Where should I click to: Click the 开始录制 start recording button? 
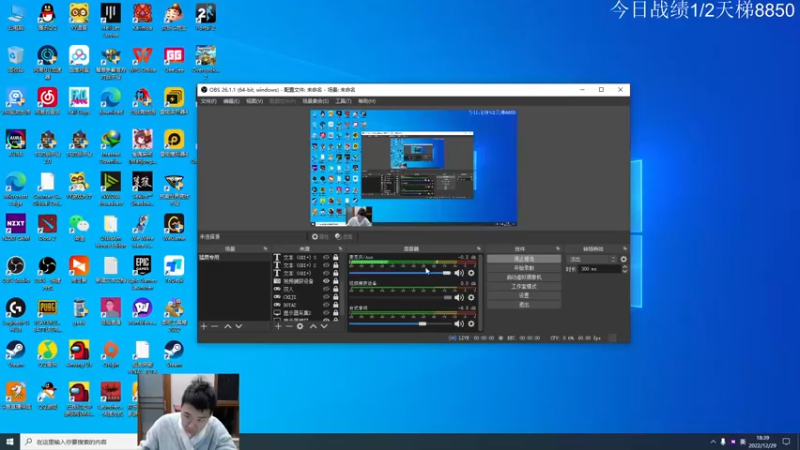[523, 268]
